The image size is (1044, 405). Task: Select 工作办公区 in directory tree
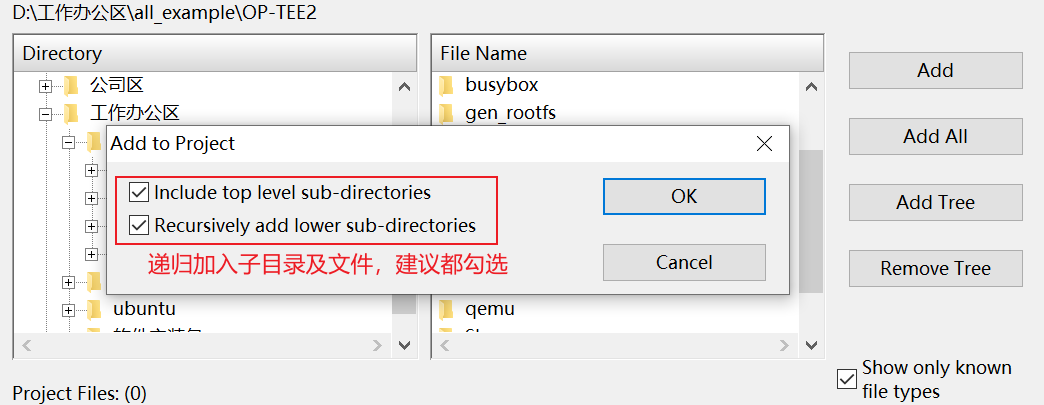134,113
